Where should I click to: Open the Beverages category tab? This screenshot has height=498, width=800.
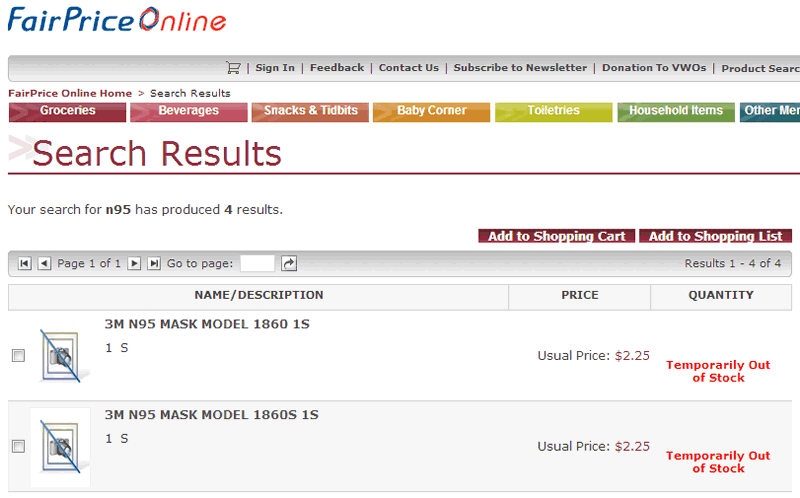click(x=189, y=112)
